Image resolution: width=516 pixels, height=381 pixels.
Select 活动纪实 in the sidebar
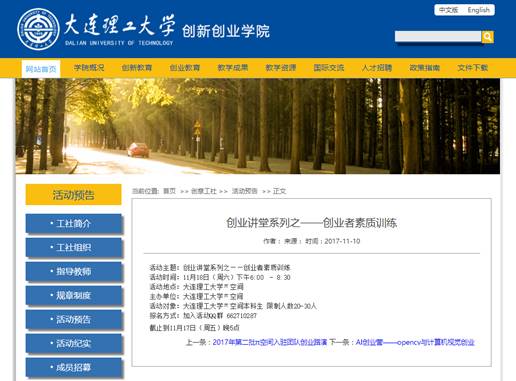(x=74, y=344)
